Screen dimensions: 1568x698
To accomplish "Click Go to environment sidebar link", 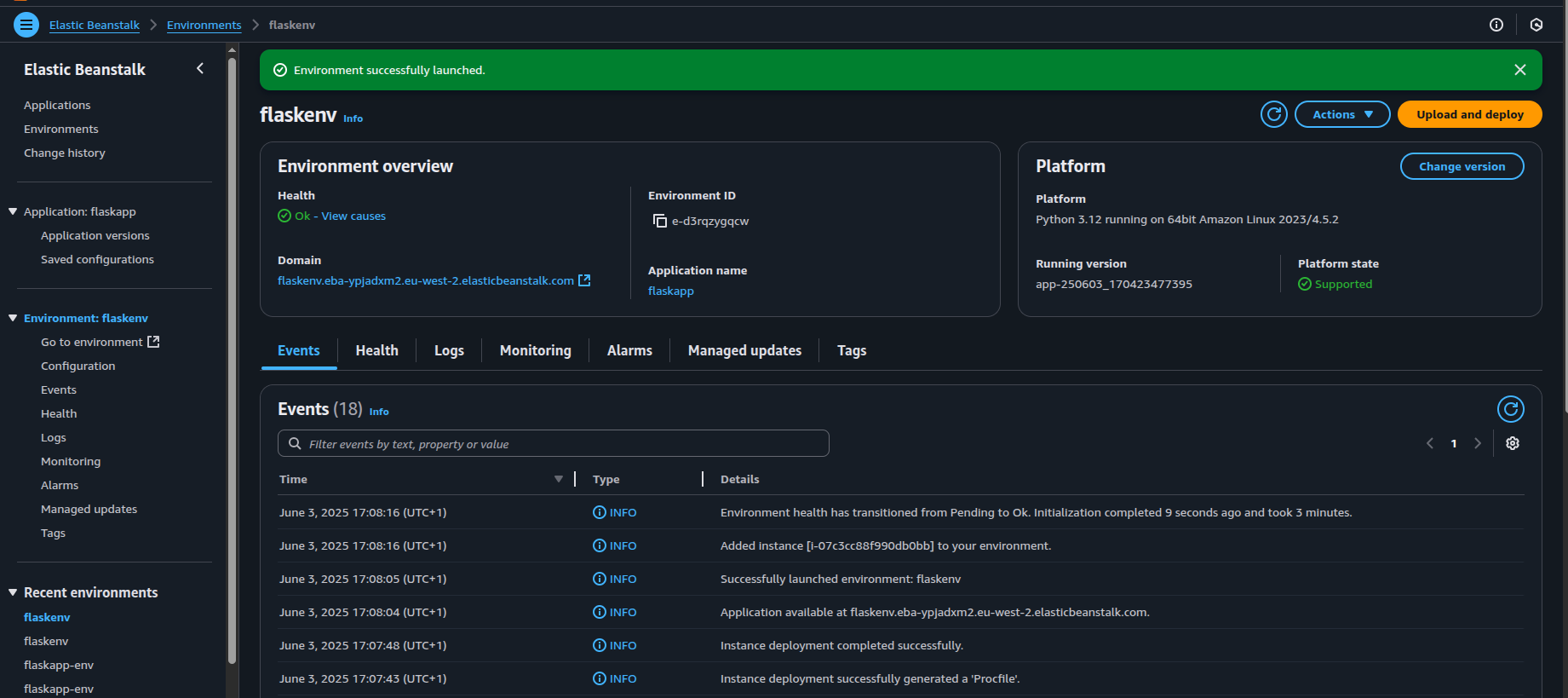I will [x=101, y=342].
